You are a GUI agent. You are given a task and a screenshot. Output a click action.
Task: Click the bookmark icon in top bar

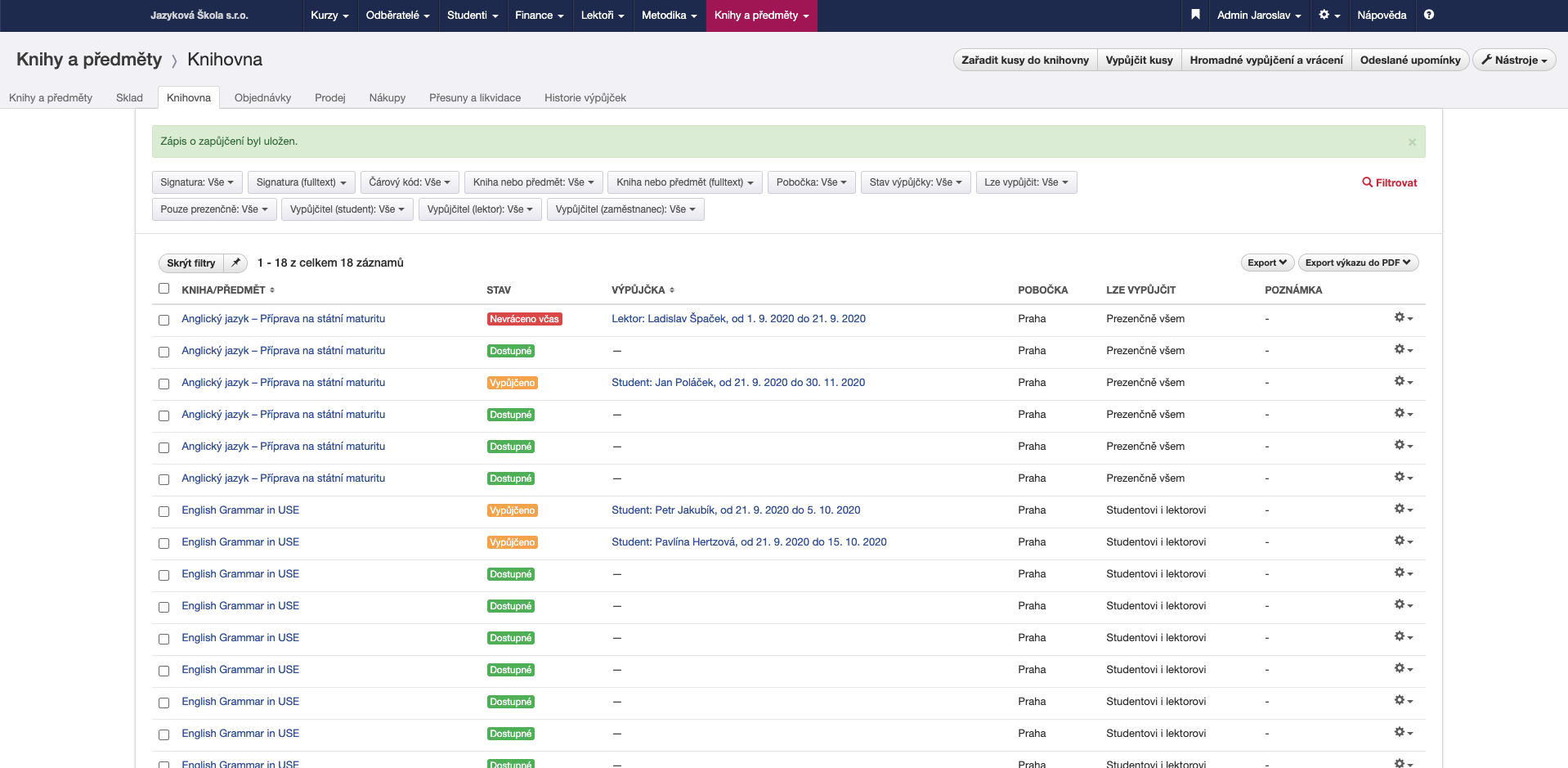pyautogui.click(x=1195, y=15)
